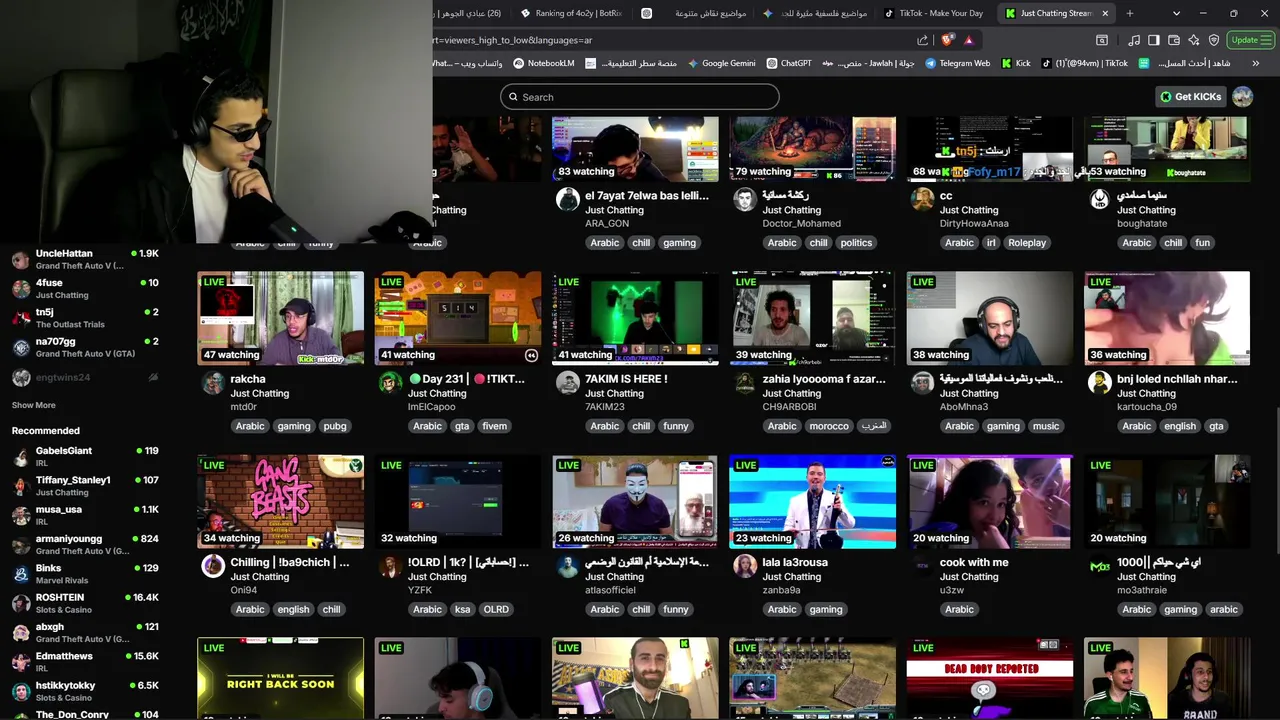Open the Brave wallet icon
1280x720 pixels.
[1174, 40]
